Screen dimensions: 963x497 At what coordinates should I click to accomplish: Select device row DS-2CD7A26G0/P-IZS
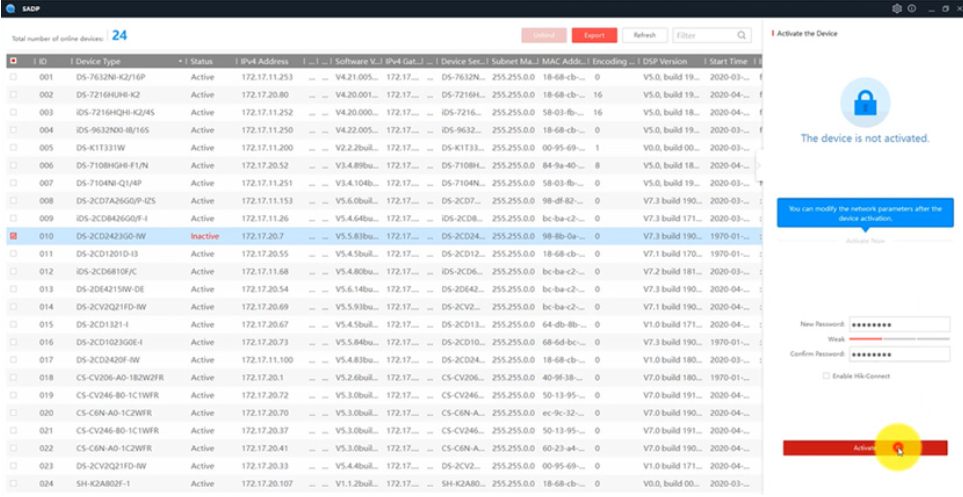384,201
